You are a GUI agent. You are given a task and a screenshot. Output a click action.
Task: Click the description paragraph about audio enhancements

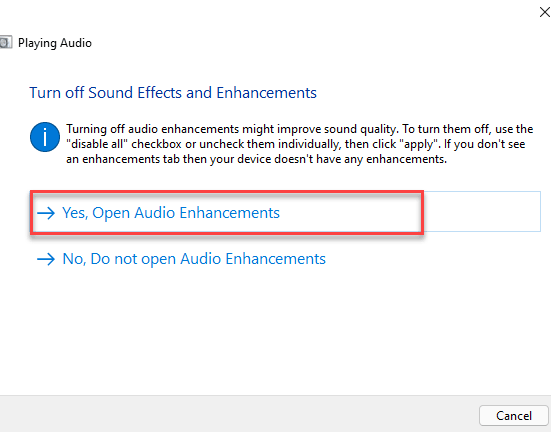click(299, 144)
